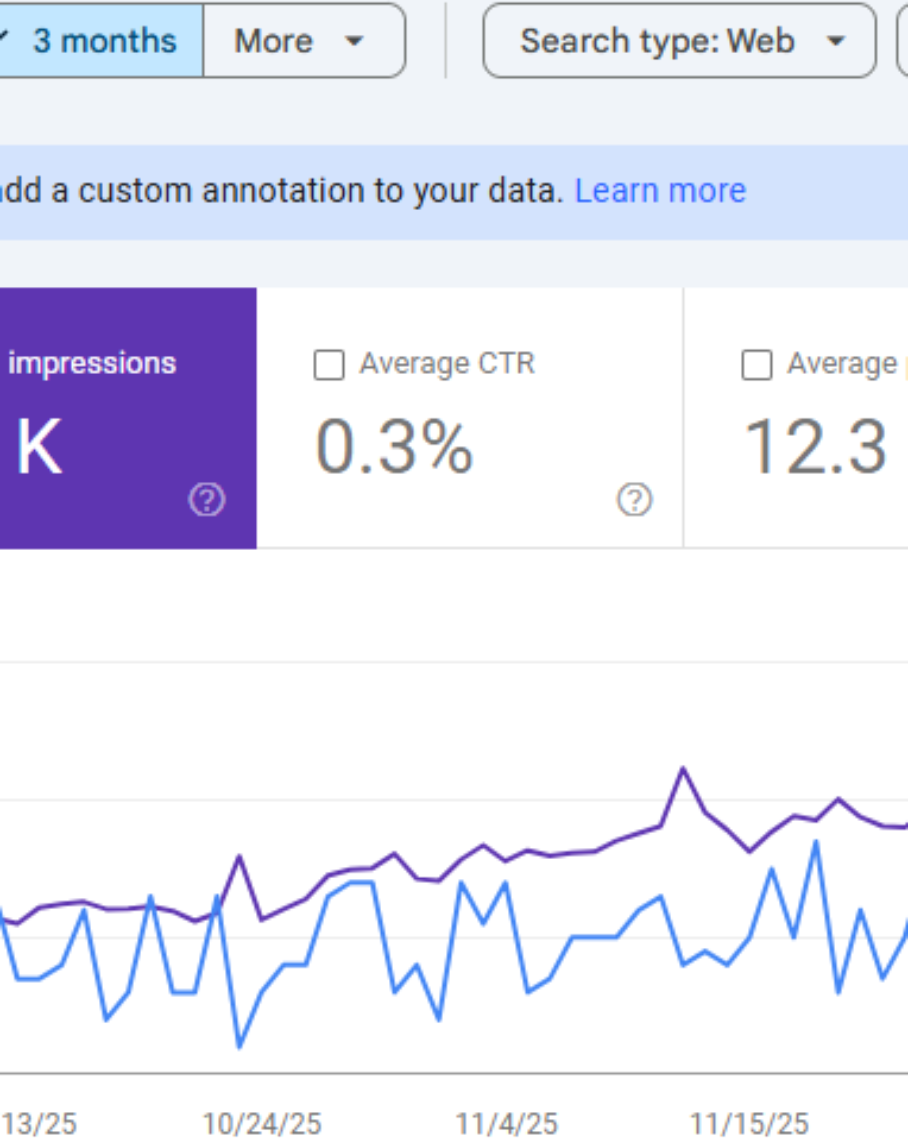Click the blue line's tallest peak

pos(816,842)
